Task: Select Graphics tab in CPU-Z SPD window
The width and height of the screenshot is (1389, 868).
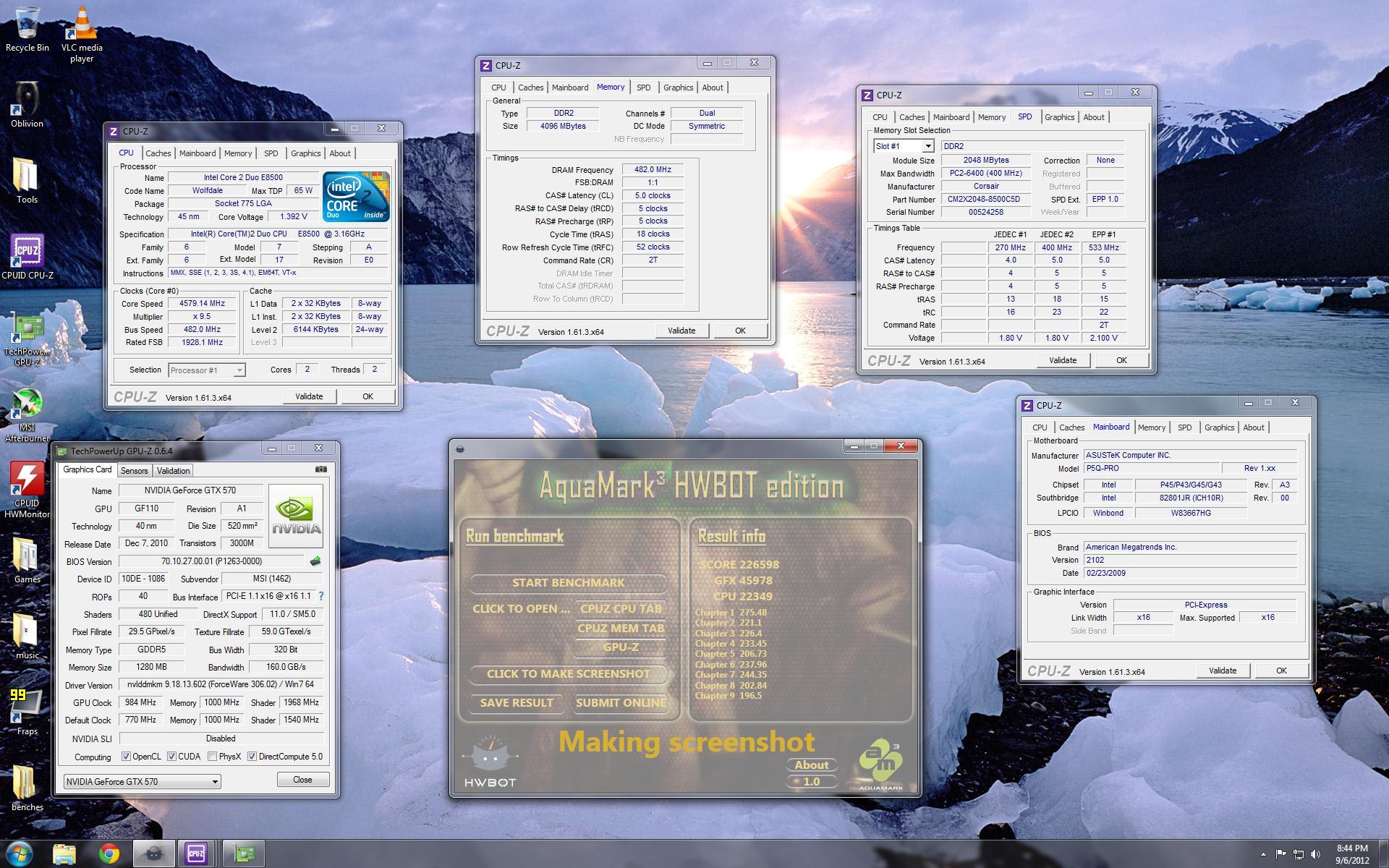Action: pyautogui.click(x=1059, y=117)
